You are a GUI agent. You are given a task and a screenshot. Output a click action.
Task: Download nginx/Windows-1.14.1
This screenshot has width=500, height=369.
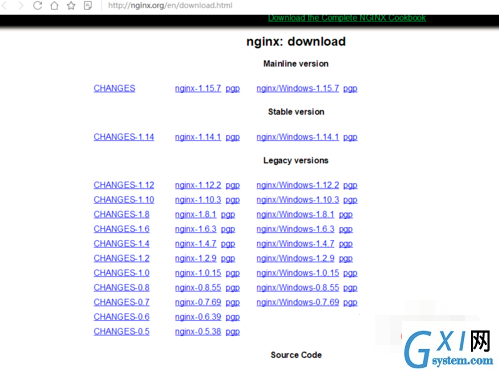298,137
